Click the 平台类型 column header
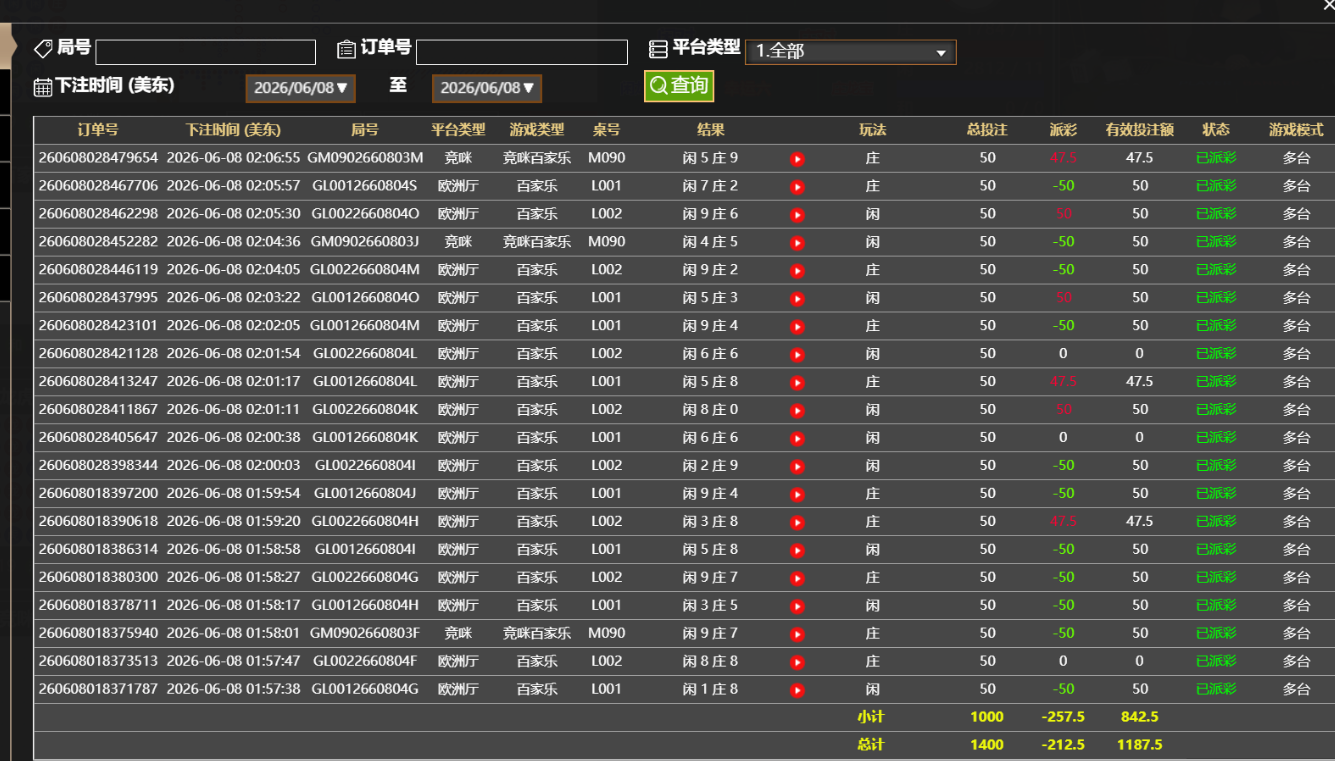Viewport: 1335px width, 761px height. [458, 130]
